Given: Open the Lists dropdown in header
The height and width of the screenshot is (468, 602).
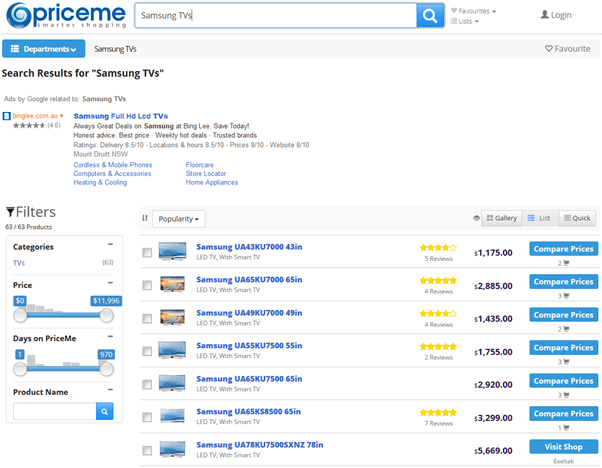Looking at the screenshot, I should (465, 21).
